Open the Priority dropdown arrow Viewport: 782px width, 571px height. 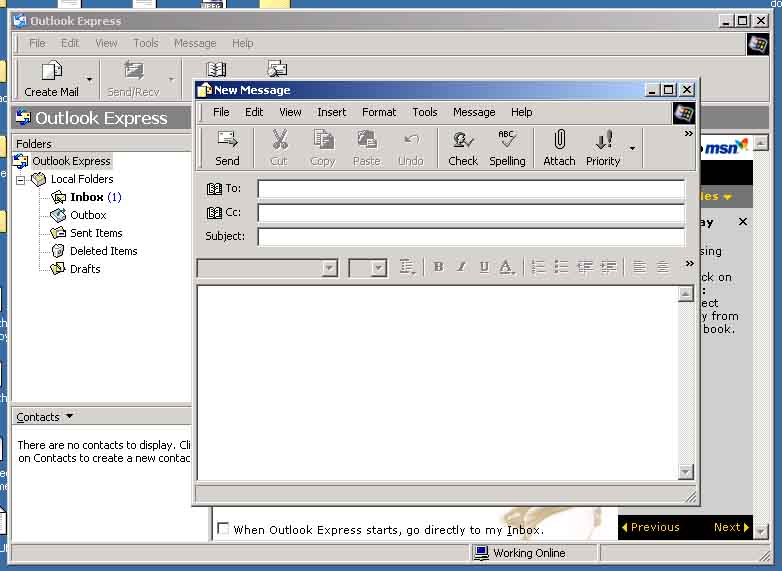click(x=632, y=148)
